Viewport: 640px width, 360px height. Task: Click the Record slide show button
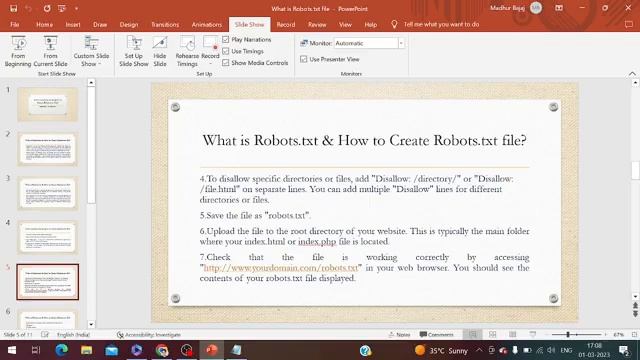click(210, 51)
